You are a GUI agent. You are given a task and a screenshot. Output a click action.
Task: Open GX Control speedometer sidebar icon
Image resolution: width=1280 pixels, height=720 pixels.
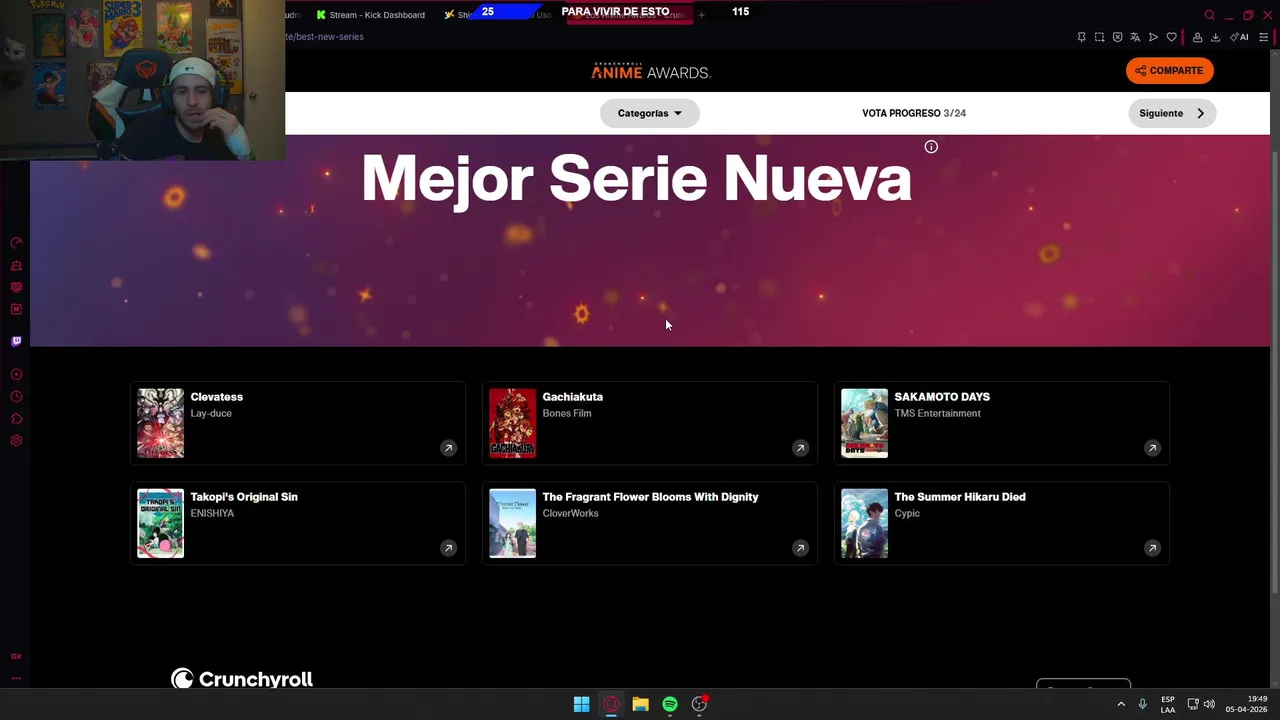click(x=16, y=243)
